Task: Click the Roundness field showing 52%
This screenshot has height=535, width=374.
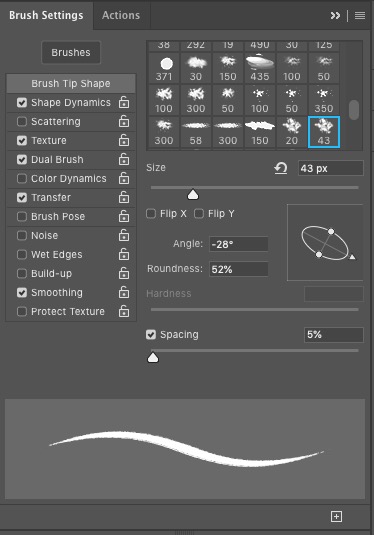Action: click(239, 270)
